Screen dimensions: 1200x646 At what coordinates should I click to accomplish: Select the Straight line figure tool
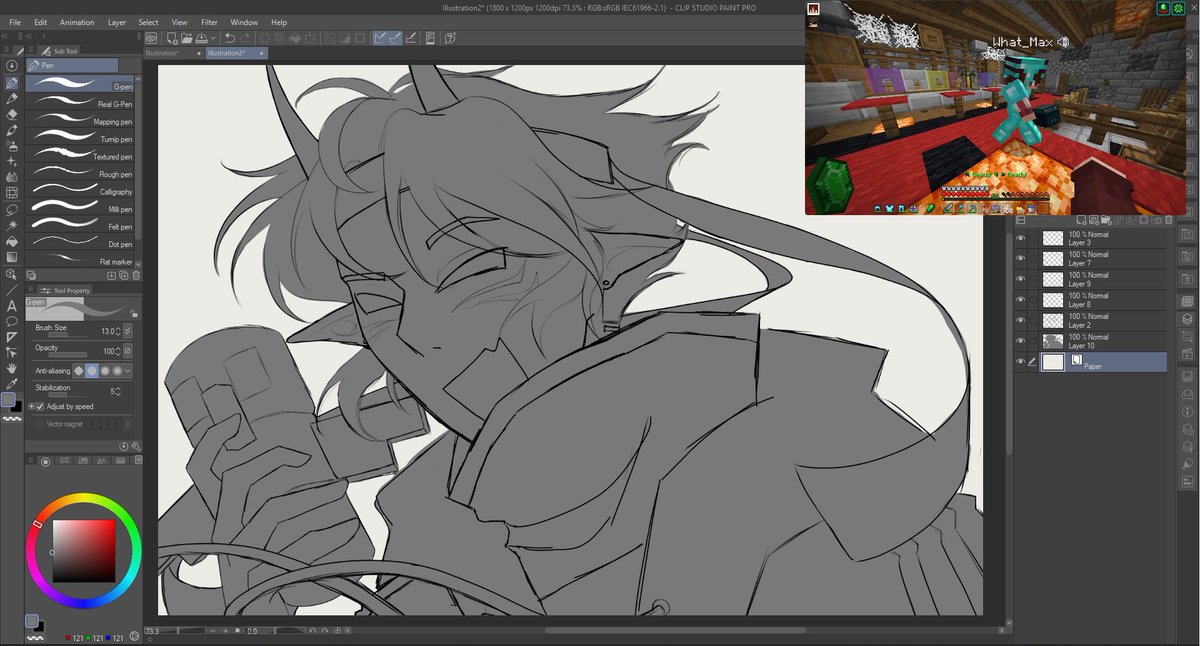click(x=12, y=289)
